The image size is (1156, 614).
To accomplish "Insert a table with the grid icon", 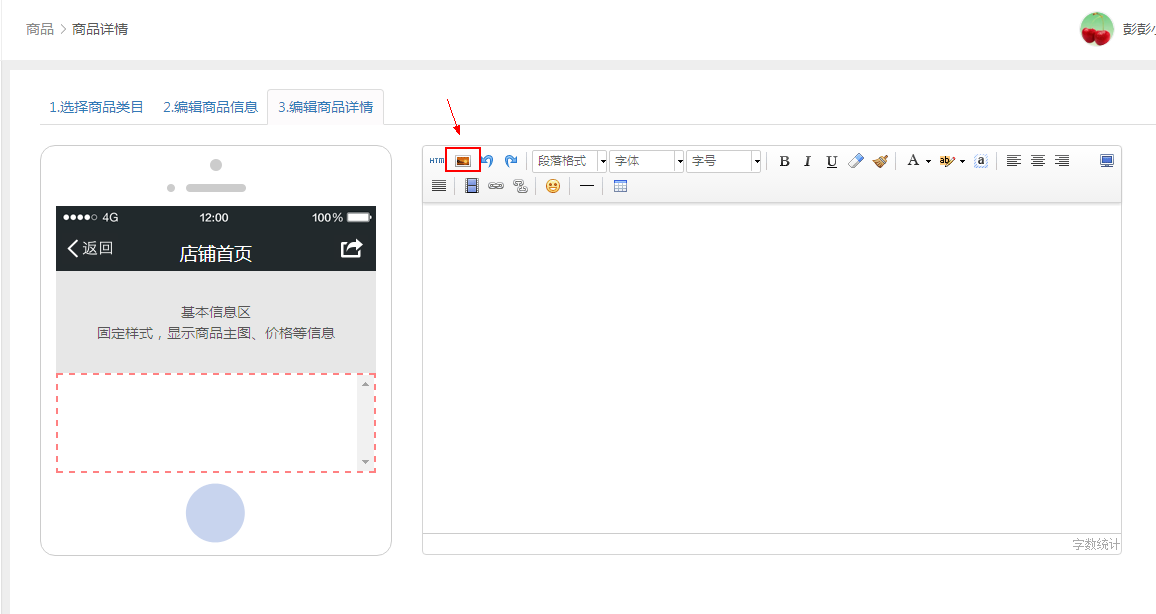I will pyautogui.click(x=620, y=186).
